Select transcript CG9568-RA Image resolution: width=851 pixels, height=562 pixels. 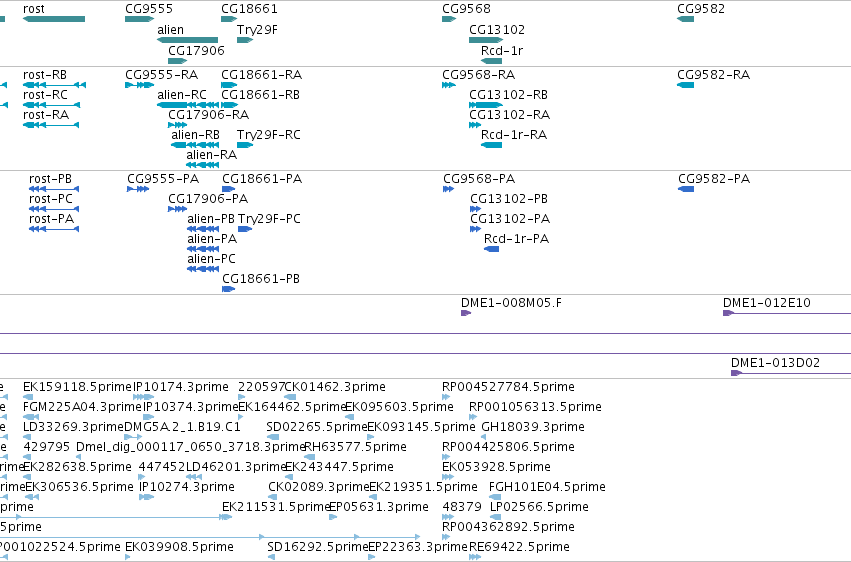pos(479,75)
